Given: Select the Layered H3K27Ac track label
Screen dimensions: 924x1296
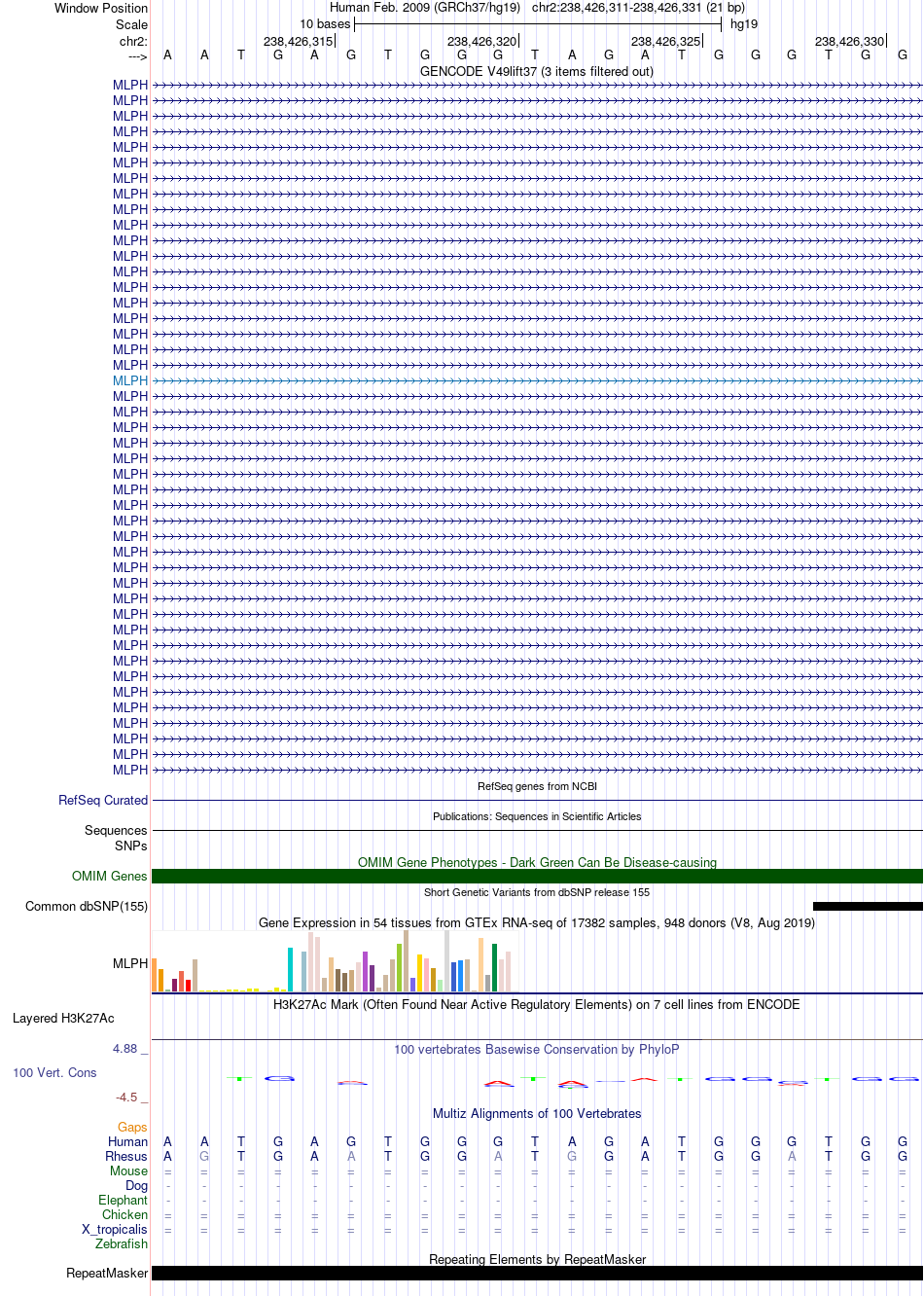Looking at the screenshot, I should click(x=63, y=1018).
